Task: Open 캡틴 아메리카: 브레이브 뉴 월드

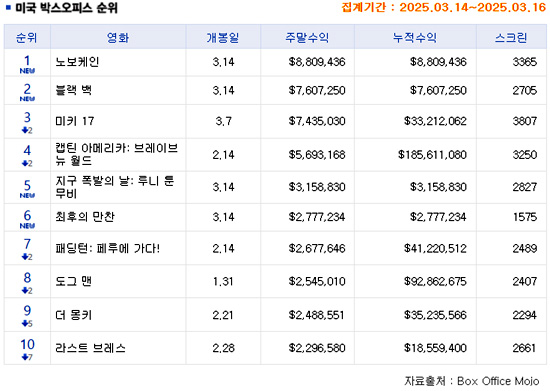Action: 116,154
